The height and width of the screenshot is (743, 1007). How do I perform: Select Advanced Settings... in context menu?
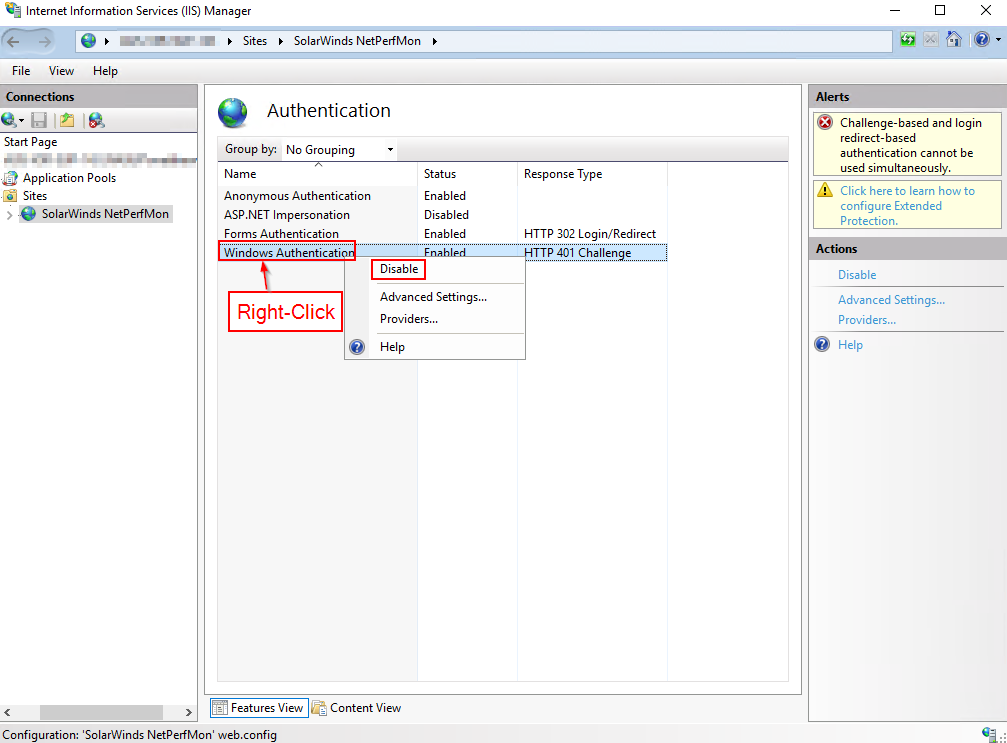coord(433,297)
